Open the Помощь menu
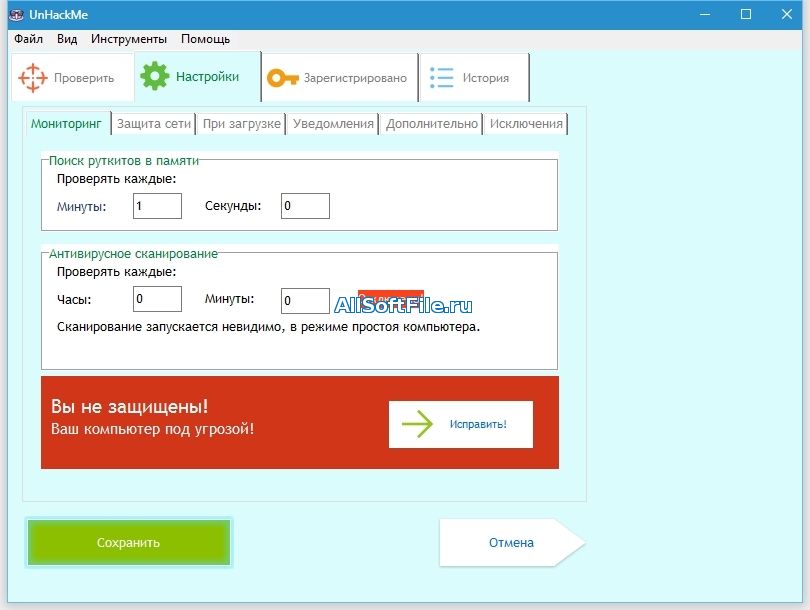The height and width of the screenshot is (610, 810). coord(205,39)
